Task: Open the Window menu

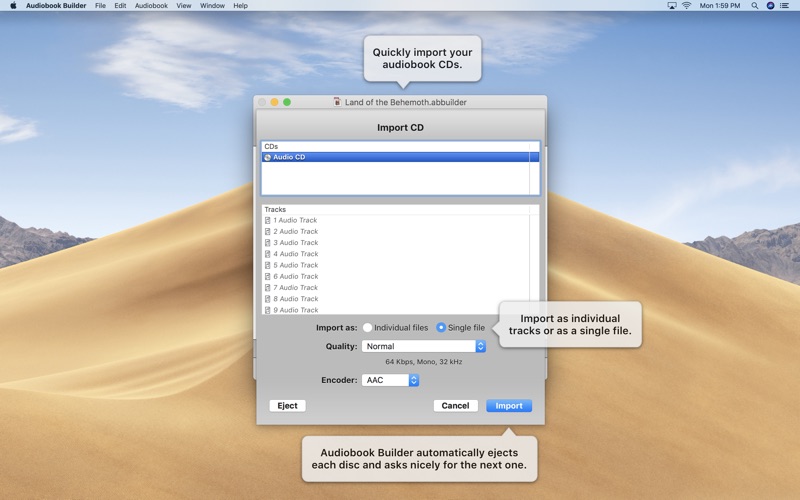Action: coord(212,6)
